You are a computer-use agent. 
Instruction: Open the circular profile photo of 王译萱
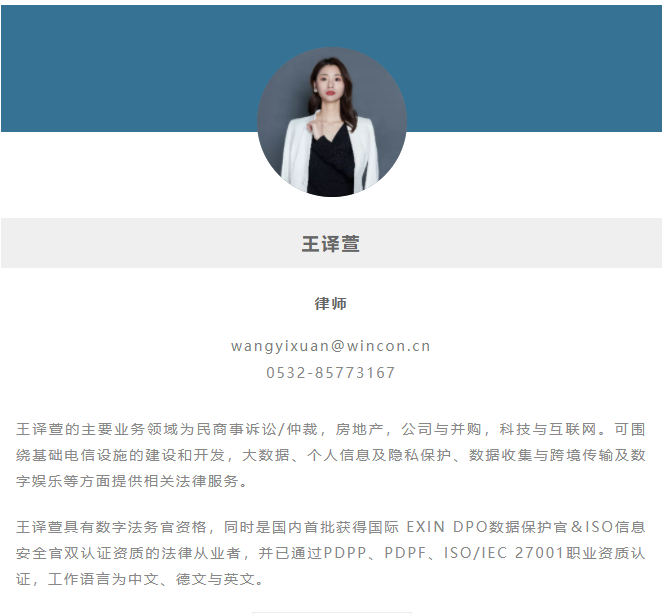(x=332, y=122)
